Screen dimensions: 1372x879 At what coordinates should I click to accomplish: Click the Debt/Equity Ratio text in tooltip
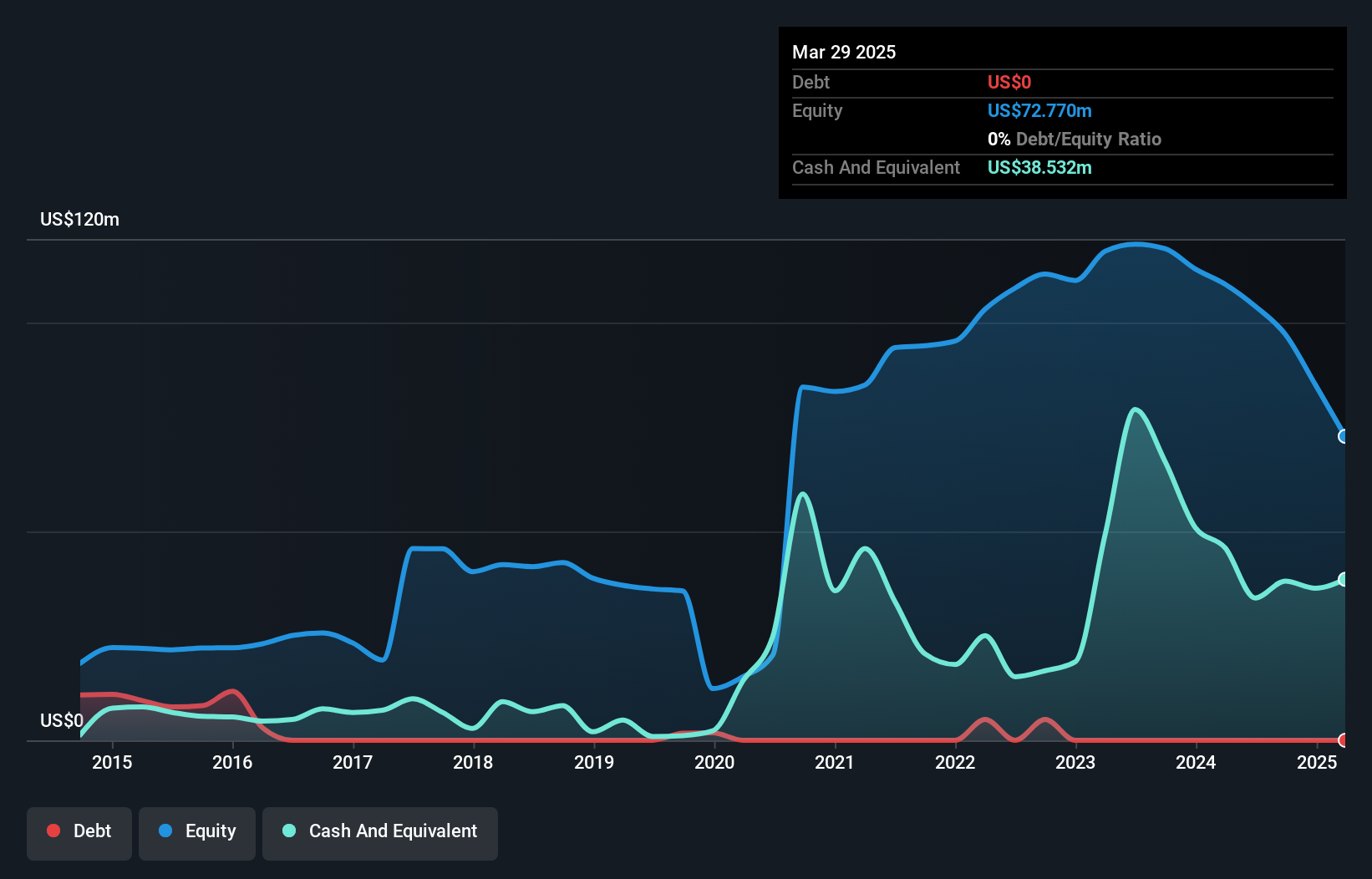point(1089,140)
